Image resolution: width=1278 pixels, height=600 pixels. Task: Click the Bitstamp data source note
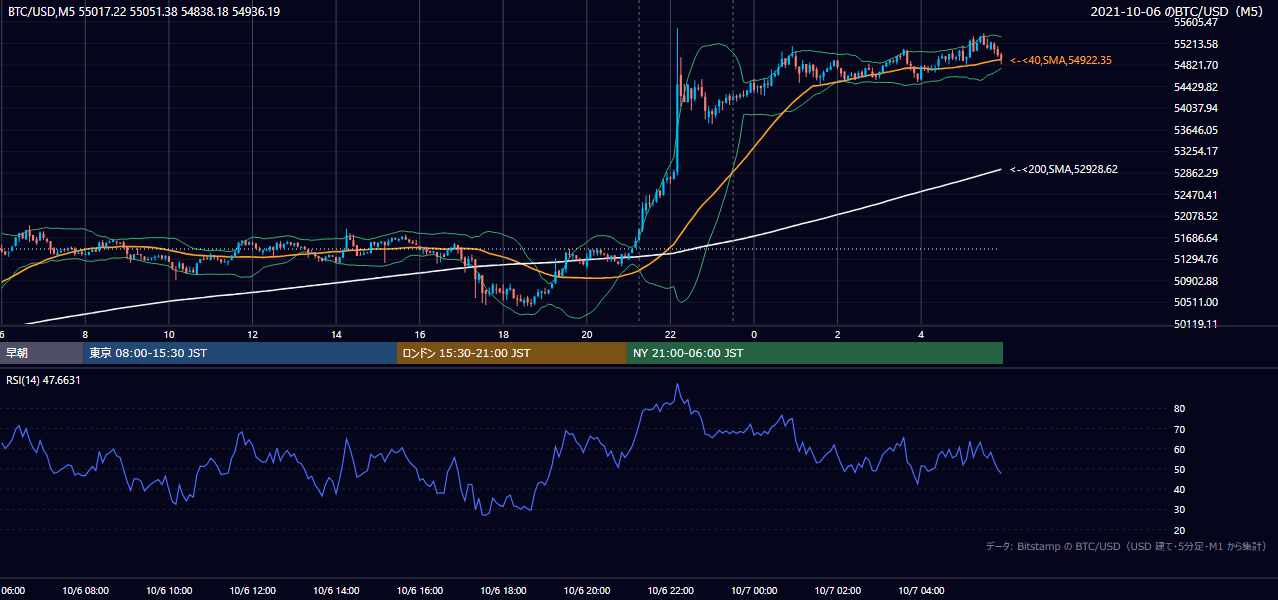pyautogui.click(x=1126, y=546)
